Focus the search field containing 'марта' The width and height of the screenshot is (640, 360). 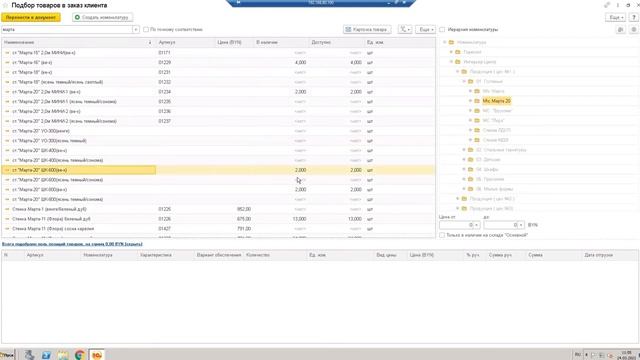tap(67, 29)
